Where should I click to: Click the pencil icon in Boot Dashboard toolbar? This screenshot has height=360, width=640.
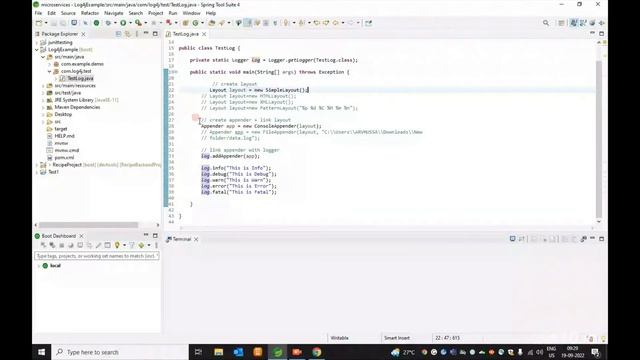click(x=98, y=245)
